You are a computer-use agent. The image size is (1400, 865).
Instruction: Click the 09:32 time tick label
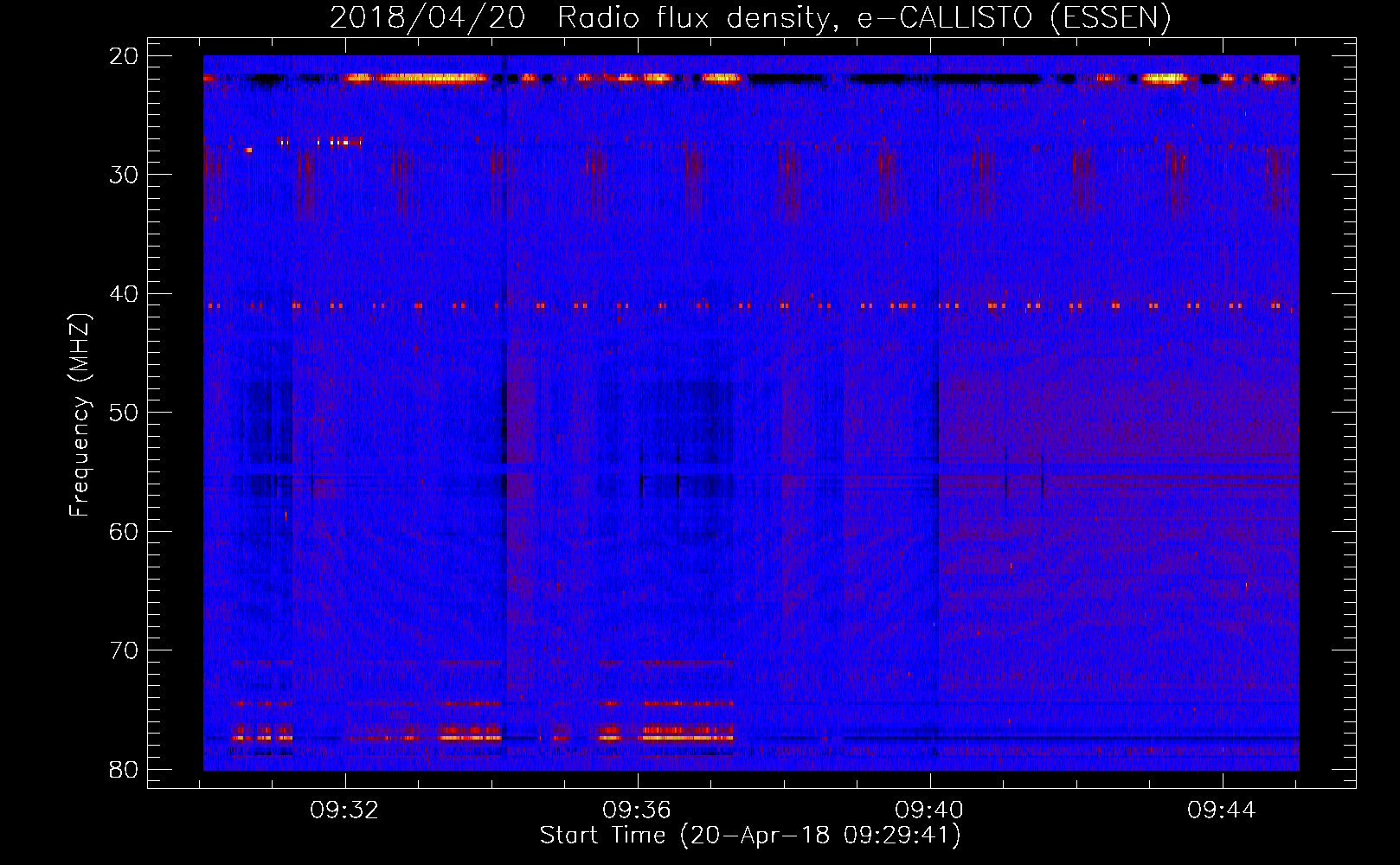345,811
